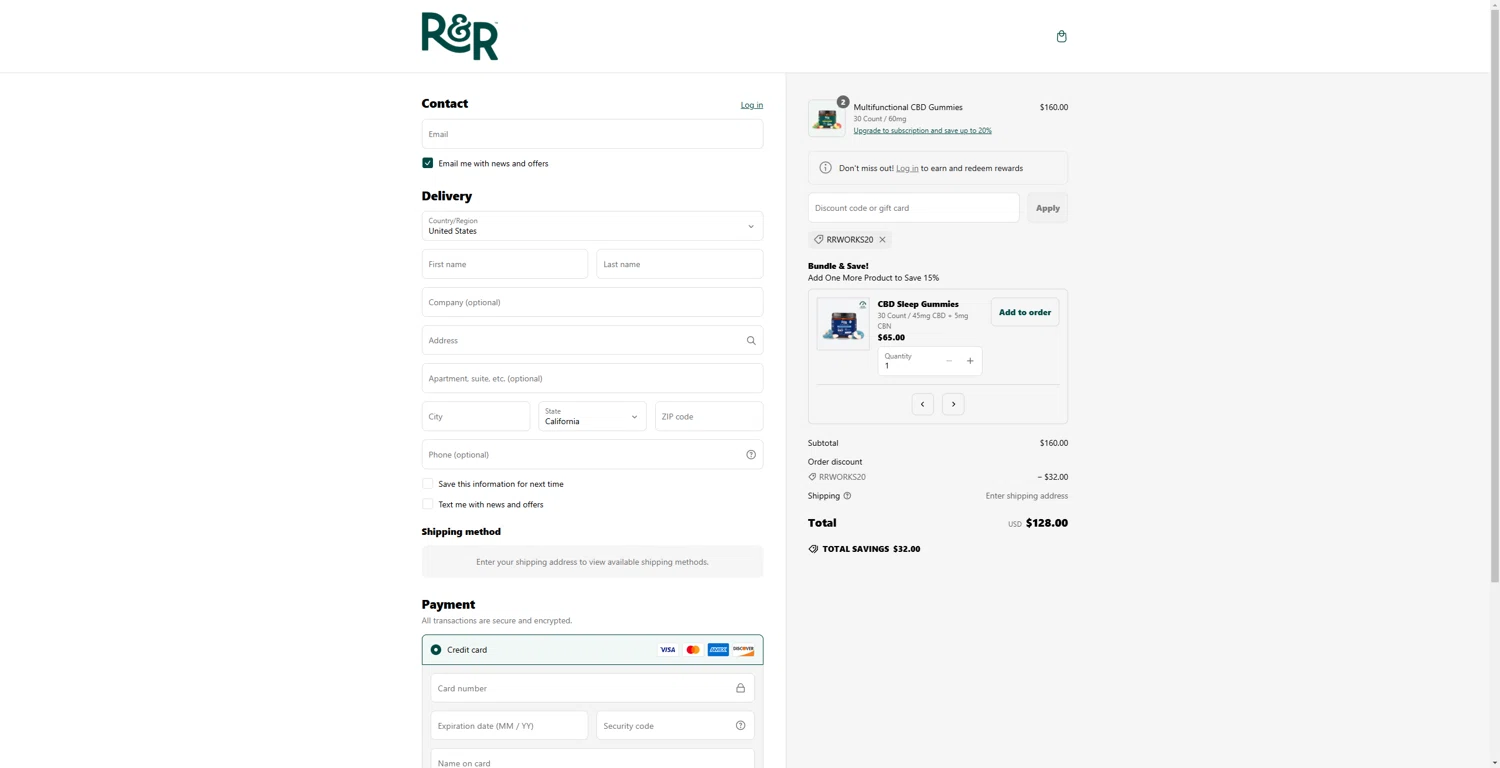Click the Log in link beside Contact
The height and width of the screenshot is (768, 1500).
click(x=752, y=105)
